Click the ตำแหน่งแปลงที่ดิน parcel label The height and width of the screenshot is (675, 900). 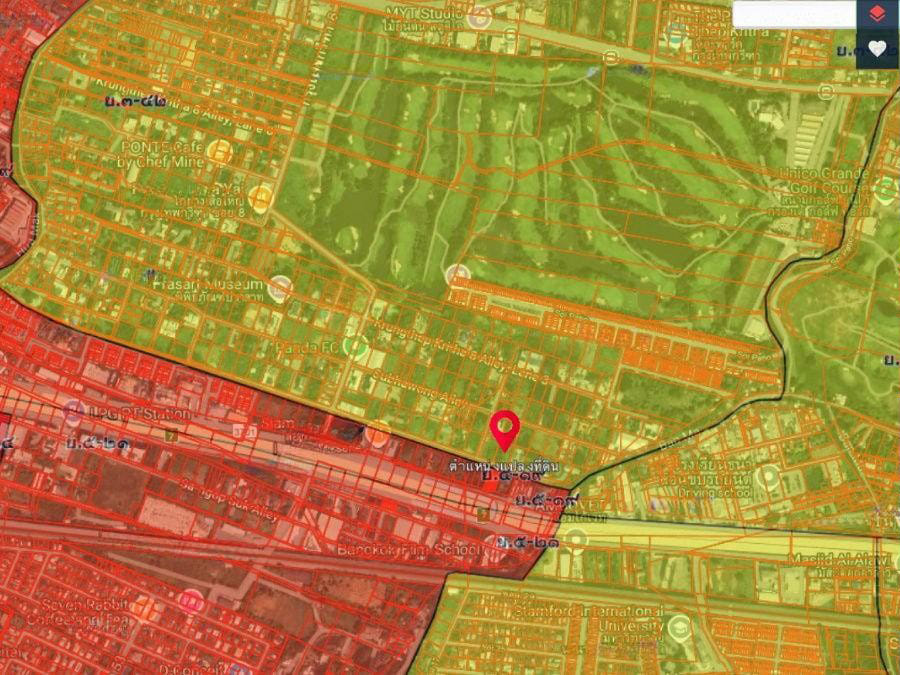click(x=505, y=467)
